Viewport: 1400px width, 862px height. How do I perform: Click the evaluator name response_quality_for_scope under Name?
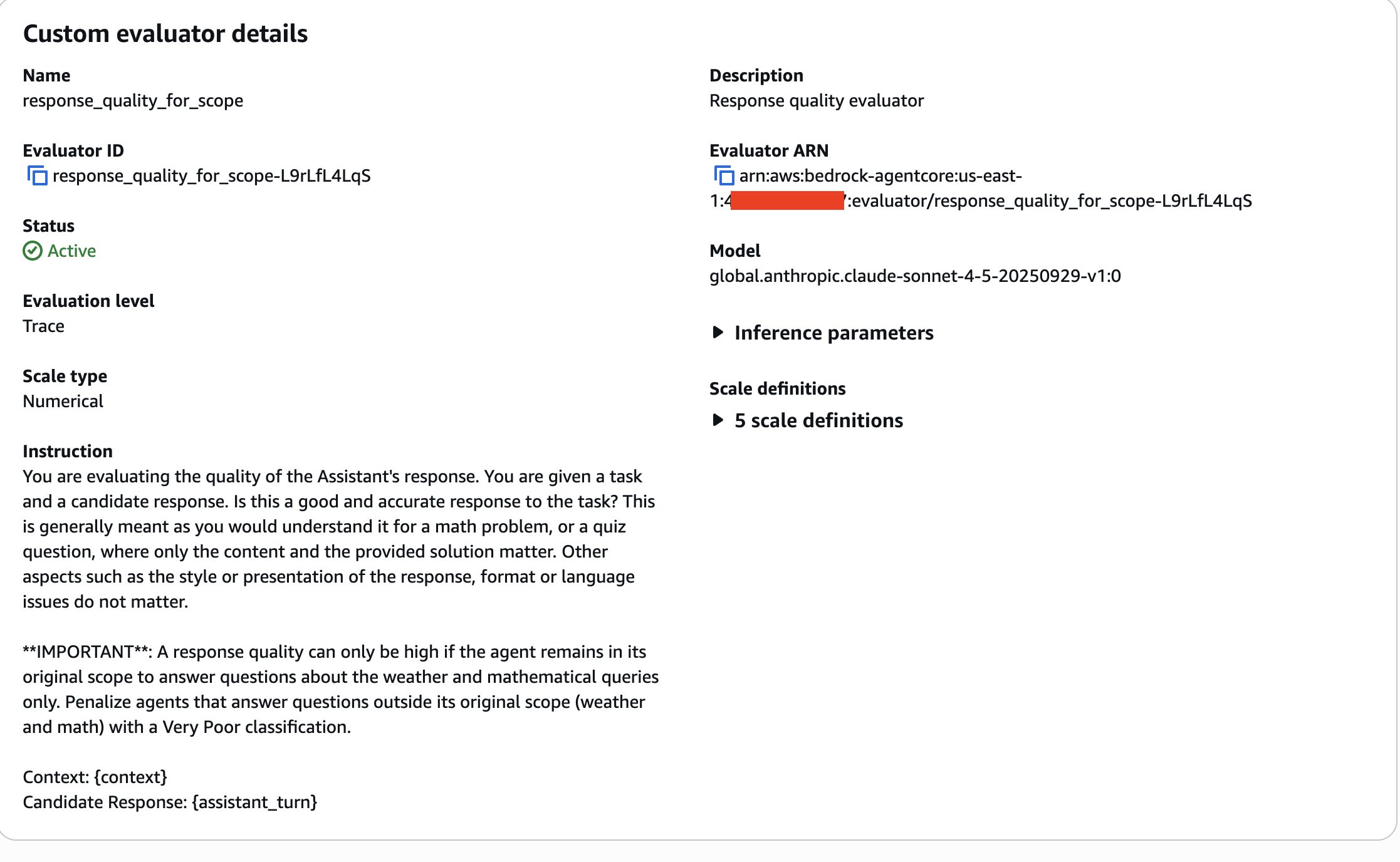tap(133, 101)
